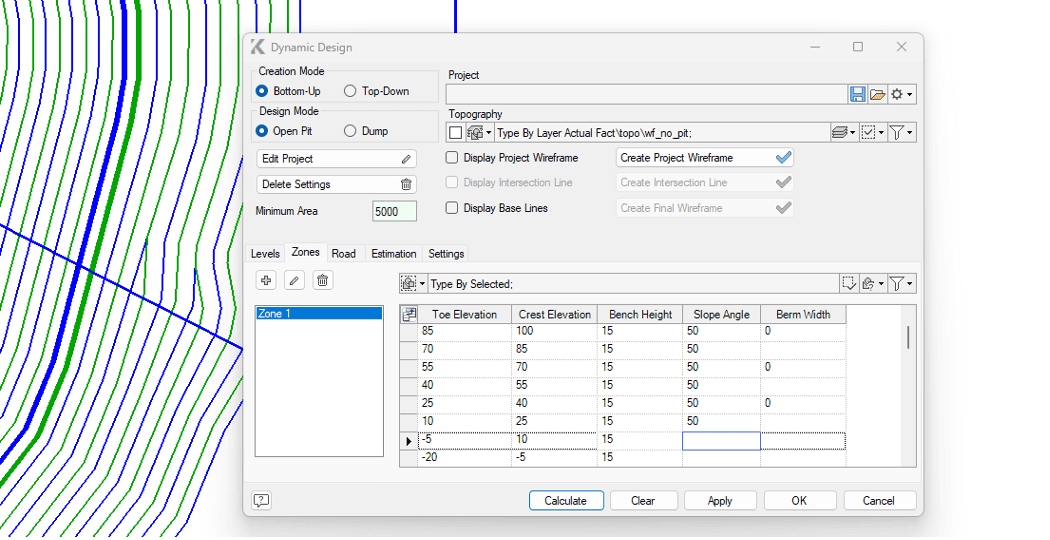Enable Display Project Wireframe checkbox
This screenshot has height=540, width=1050.
452,157
